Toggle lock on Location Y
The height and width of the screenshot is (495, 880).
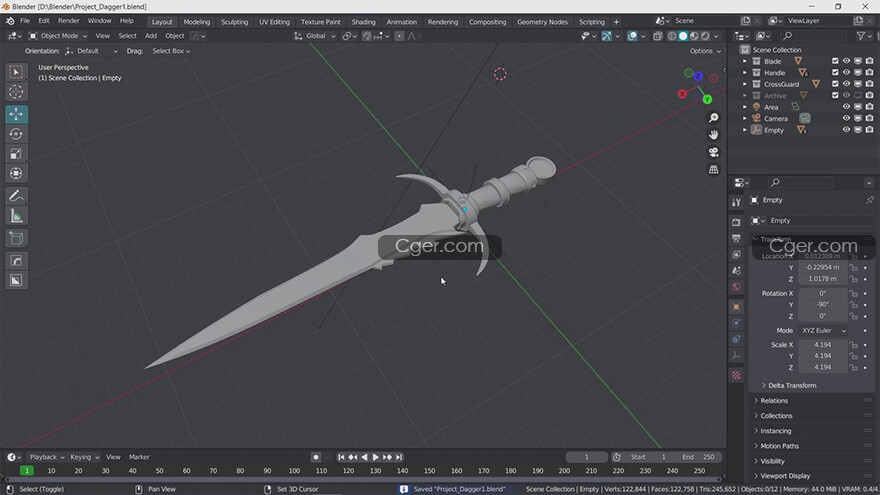click(853, 268)
